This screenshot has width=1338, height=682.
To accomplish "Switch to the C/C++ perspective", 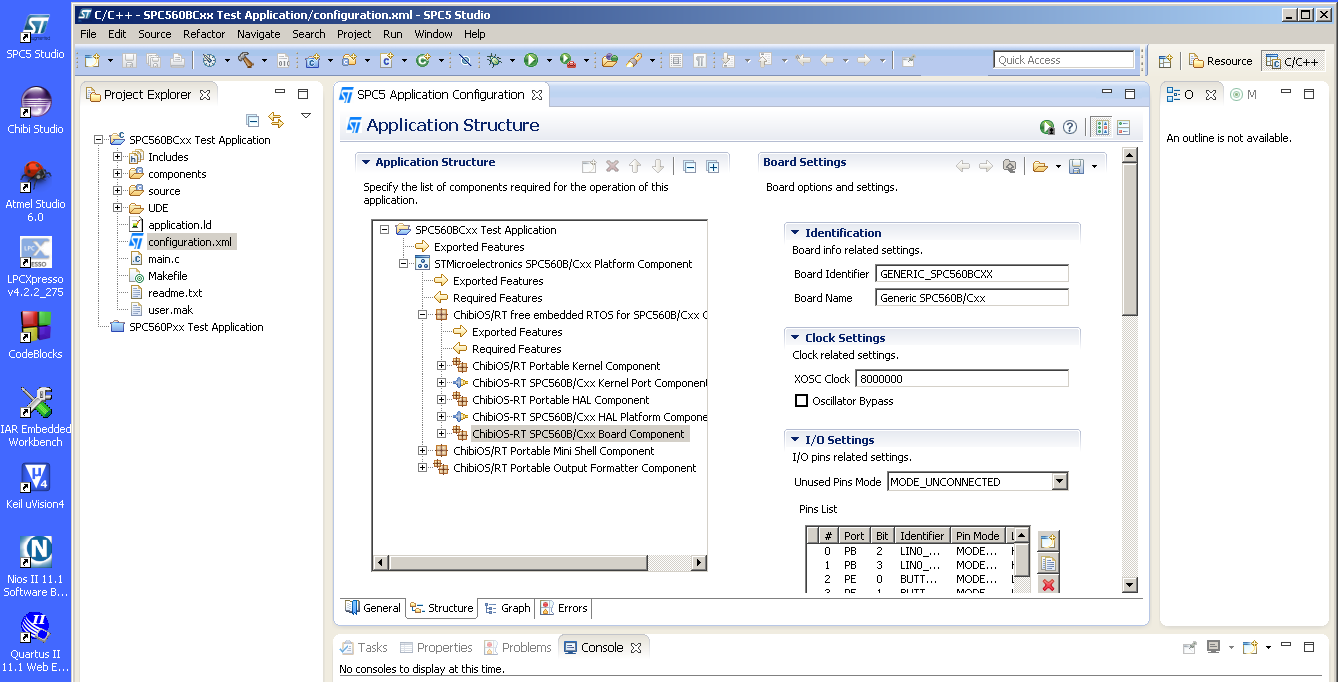I will tap(1292, 61).
